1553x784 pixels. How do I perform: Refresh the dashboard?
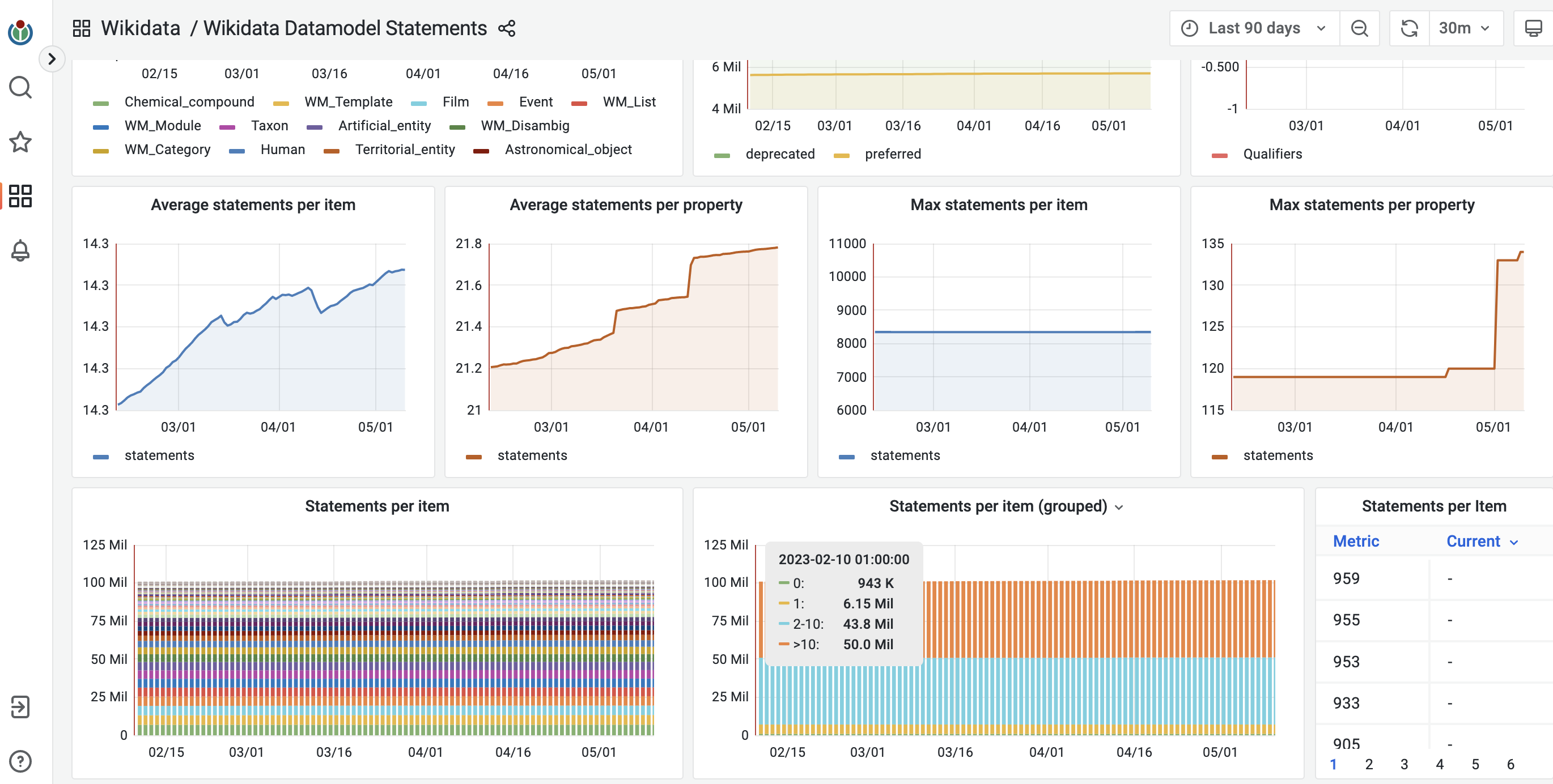1409,28
